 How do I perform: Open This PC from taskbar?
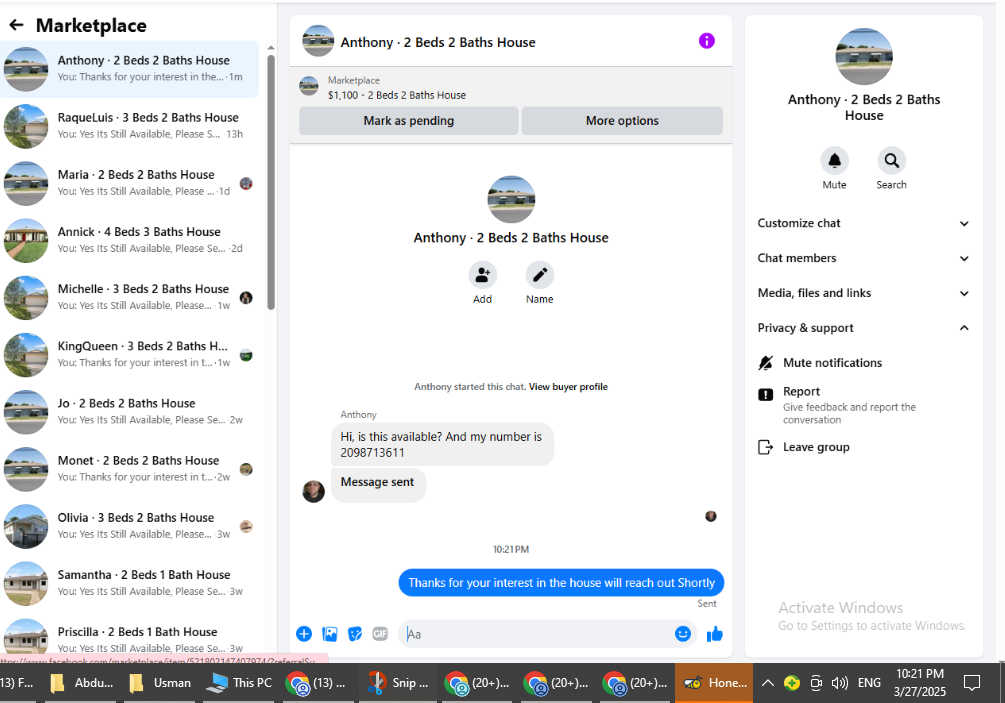click(x=240, y=683)
